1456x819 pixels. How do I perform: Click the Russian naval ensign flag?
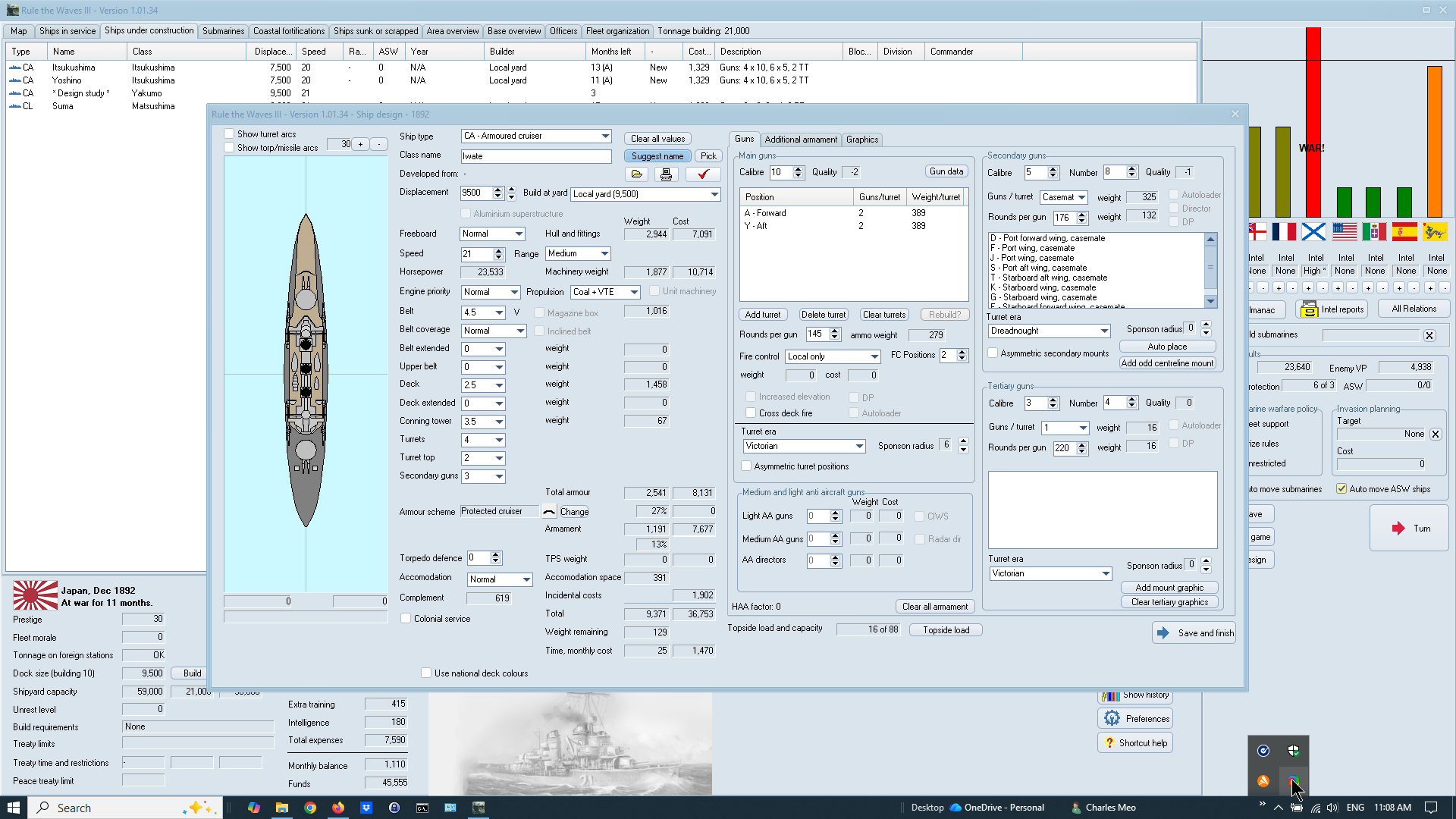pos(1313,232)
